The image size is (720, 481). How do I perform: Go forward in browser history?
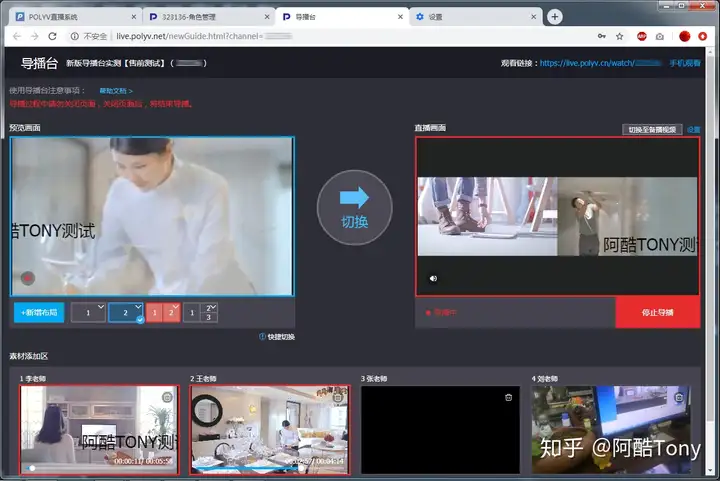[x=34, y=36]
